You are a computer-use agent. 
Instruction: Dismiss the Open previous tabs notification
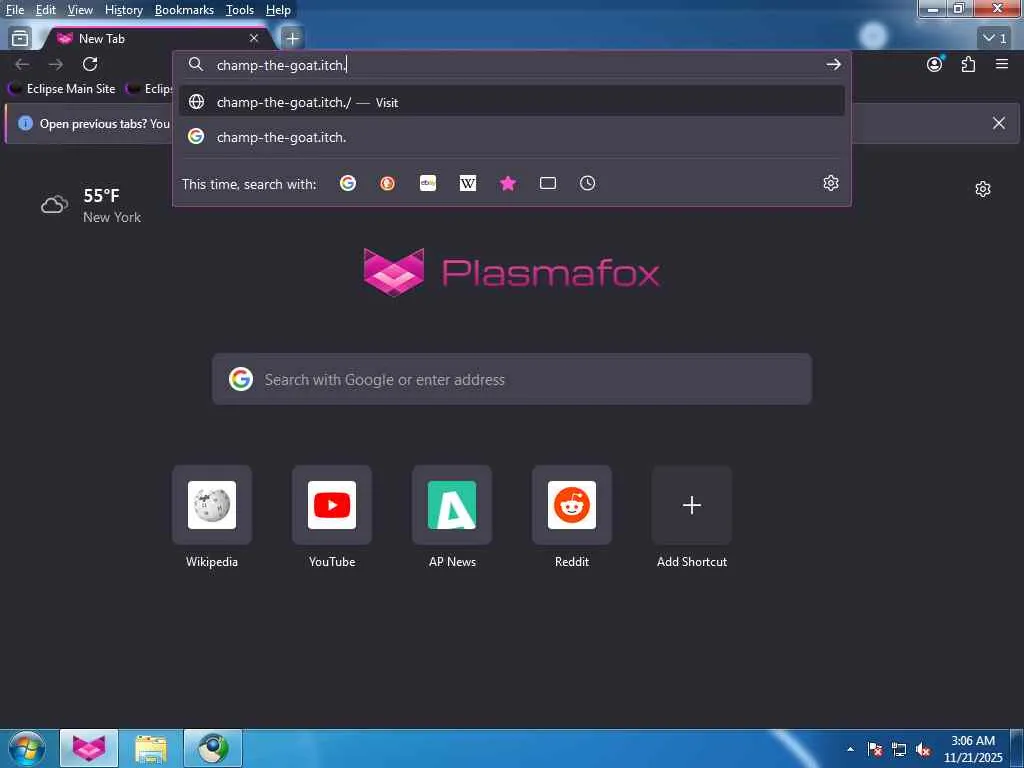pyautogui.click(x=999, y=123)
